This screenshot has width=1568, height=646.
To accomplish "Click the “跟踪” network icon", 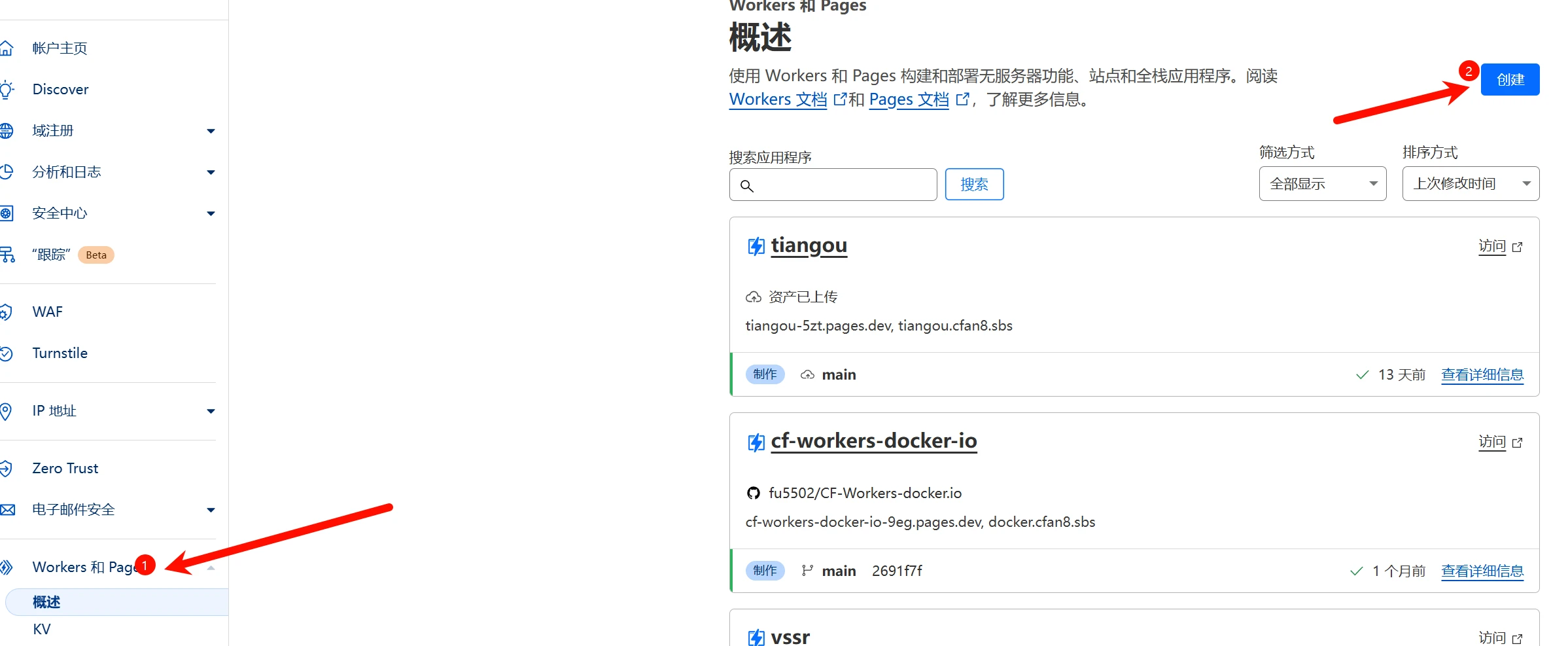I will (7, 254).
